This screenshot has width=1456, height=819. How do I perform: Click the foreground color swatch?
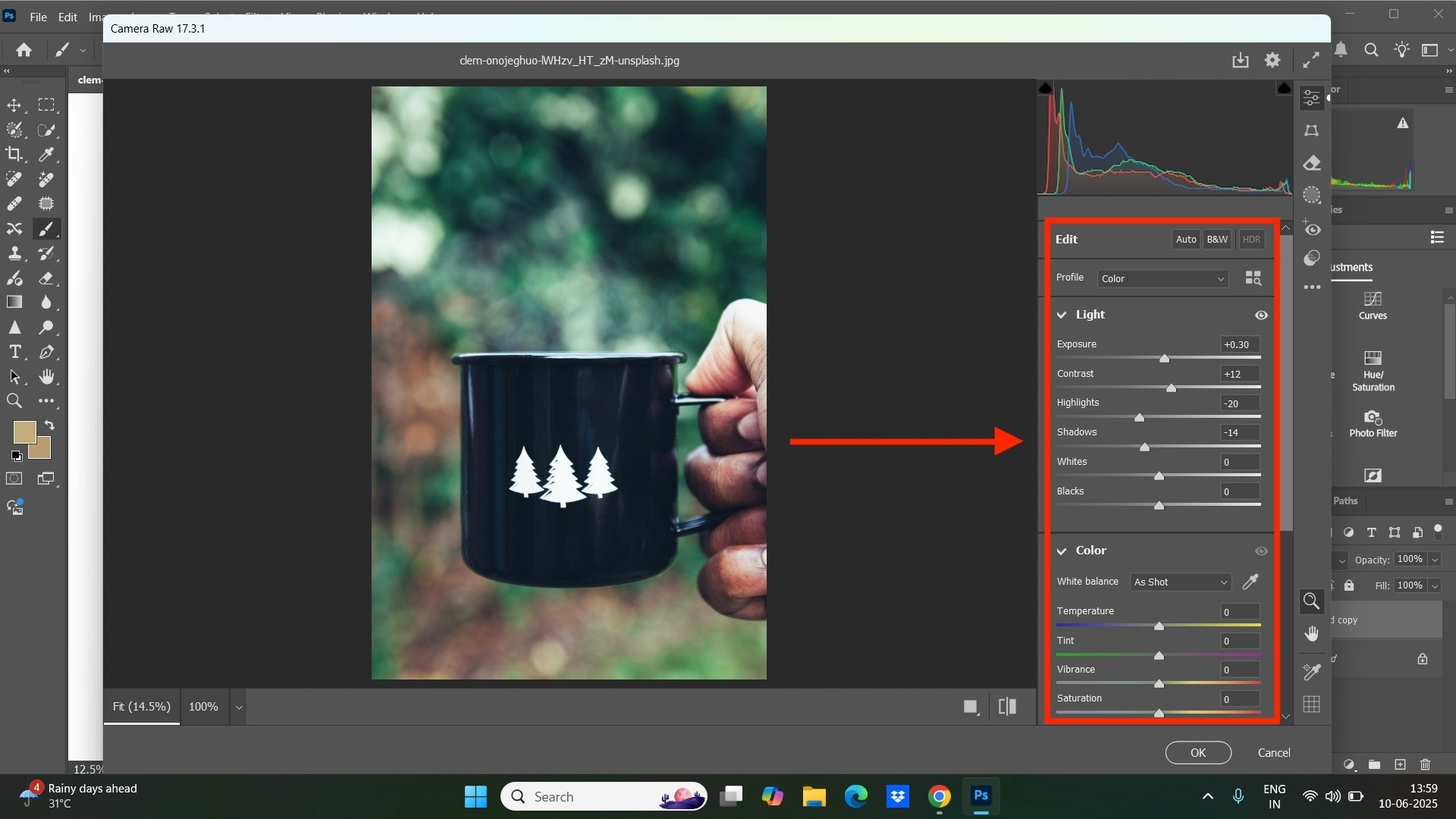click(24, 431)
